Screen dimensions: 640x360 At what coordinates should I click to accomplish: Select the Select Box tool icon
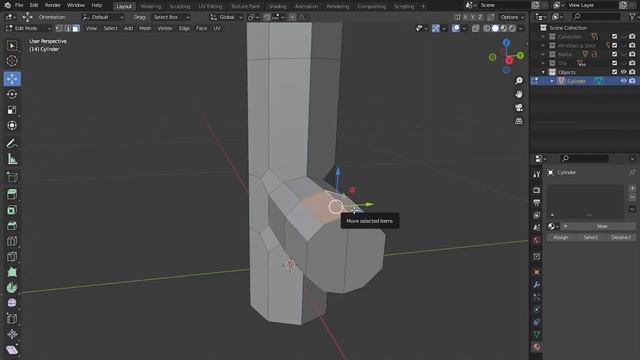12,45
